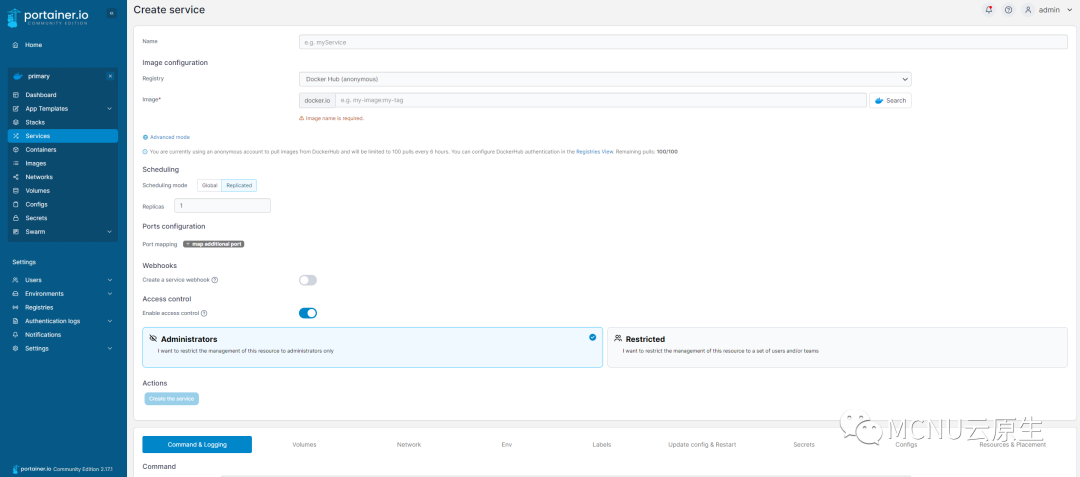Click the Home icon in sidebar
The height and width of the screenshot is (477, 1080).
(15, 45)
